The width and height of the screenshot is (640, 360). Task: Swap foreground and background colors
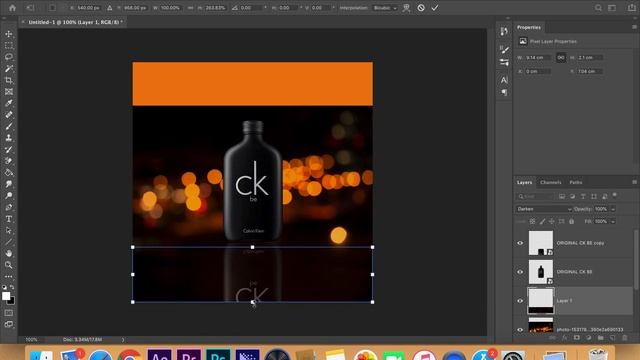pyautogui.click(x=12, y=287)
